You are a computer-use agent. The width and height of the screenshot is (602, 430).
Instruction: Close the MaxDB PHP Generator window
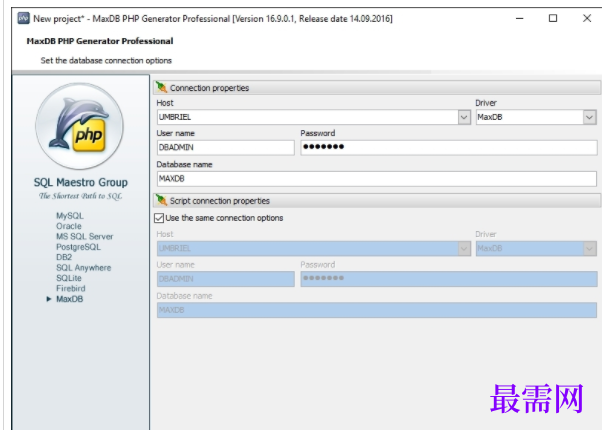point(587,18)
